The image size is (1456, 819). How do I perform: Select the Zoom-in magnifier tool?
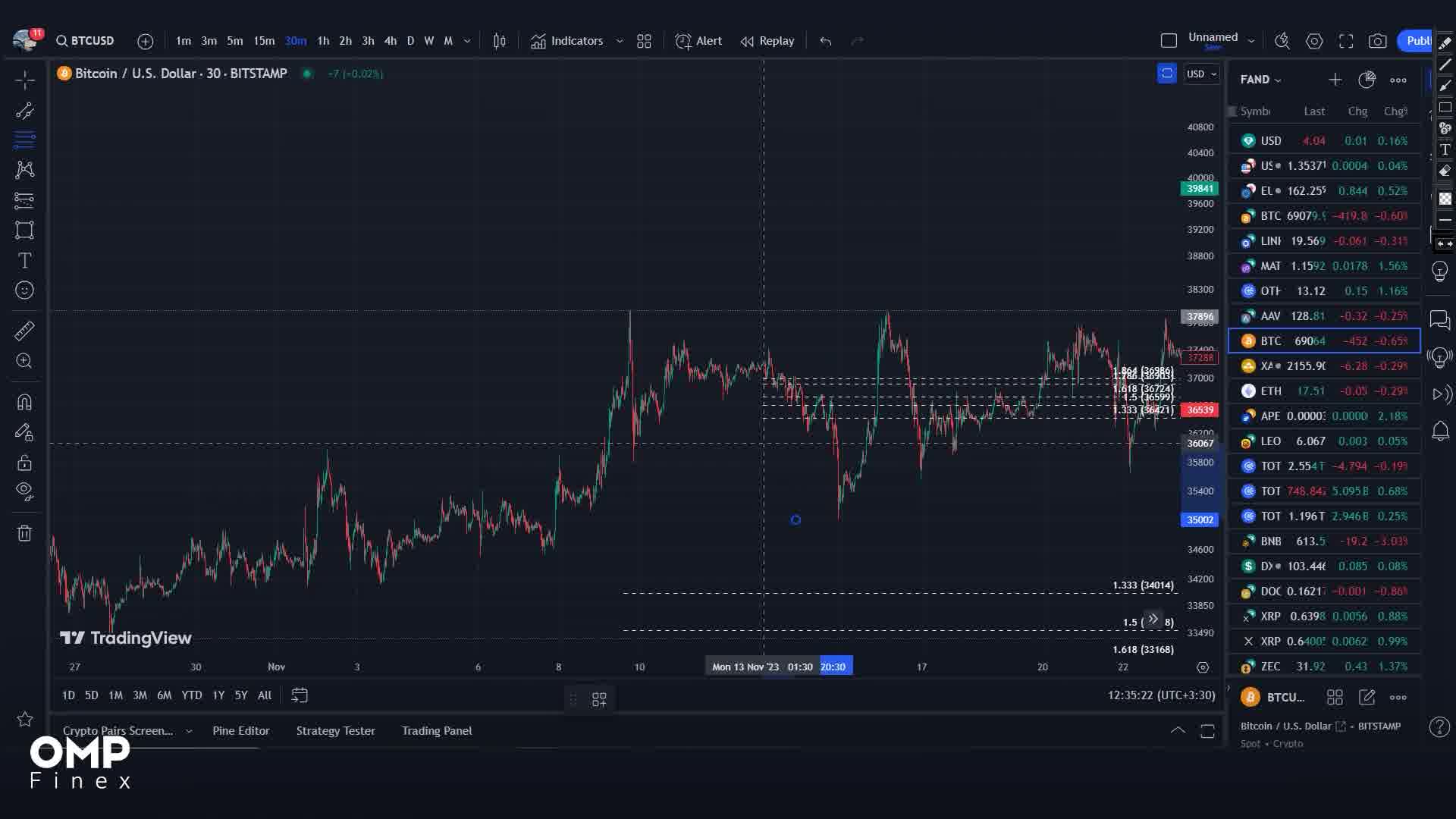24,362
